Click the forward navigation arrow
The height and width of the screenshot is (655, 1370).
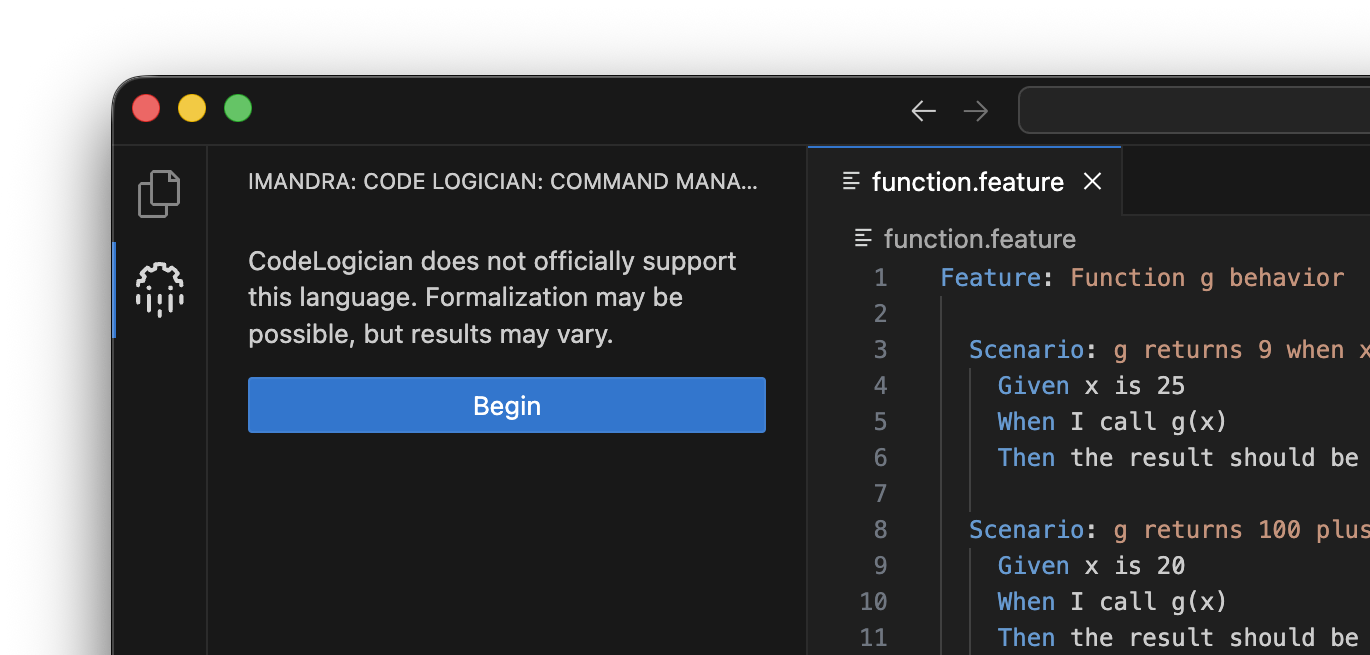tap(975, 110)
